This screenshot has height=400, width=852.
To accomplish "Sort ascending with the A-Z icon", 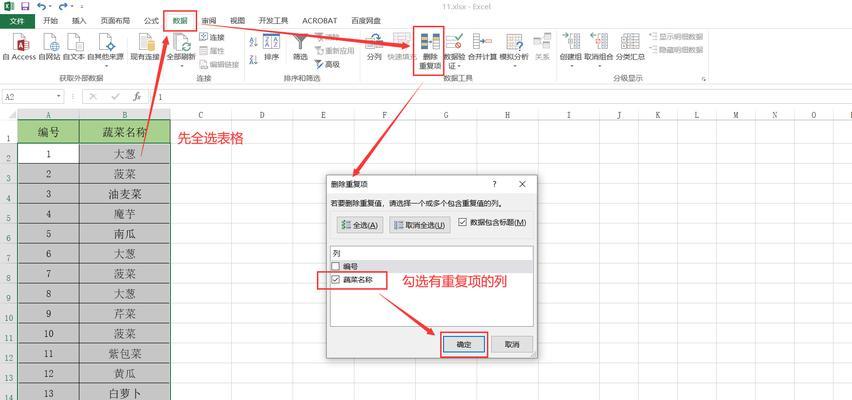I will click(253, 42).
